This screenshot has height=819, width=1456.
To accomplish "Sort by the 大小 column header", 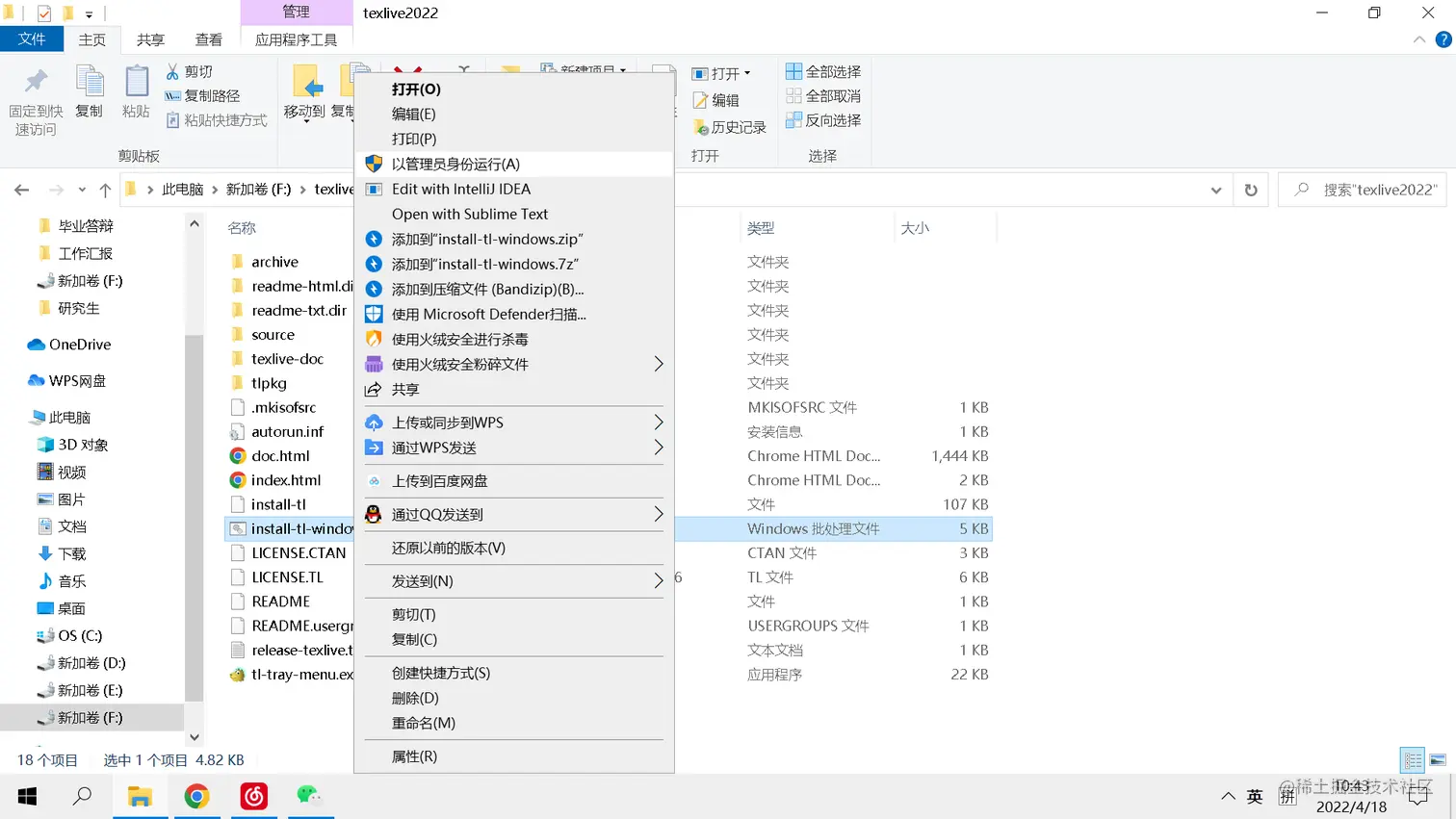I will (x=915, y=228).
